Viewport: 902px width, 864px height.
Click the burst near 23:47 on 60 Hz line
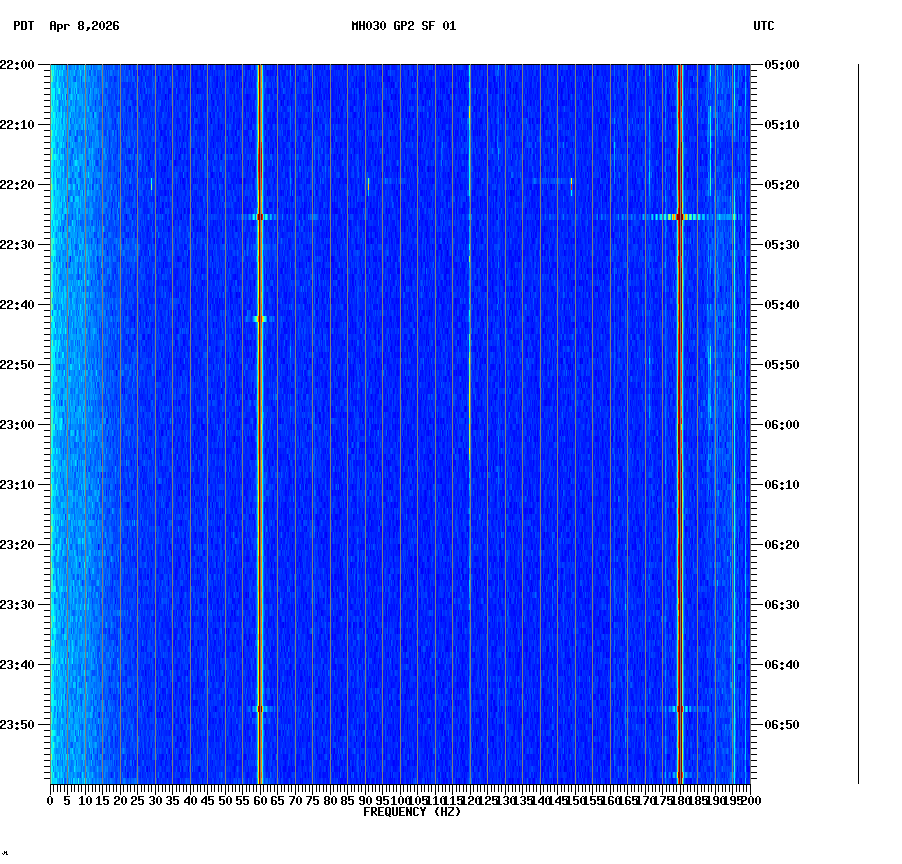click(x=260, y=707)
